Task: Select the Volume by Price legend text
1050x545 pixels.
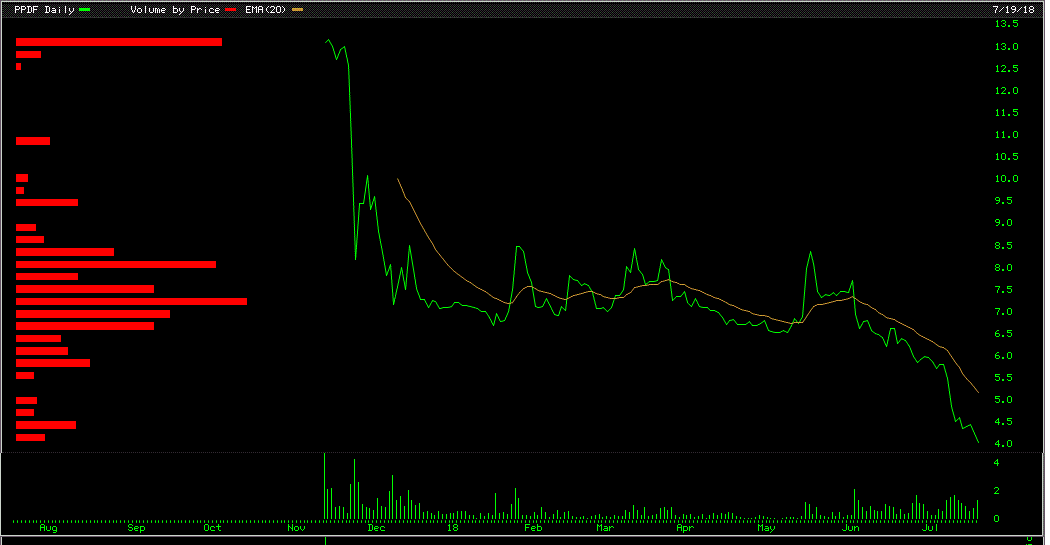Action: [x=176, y=9]
